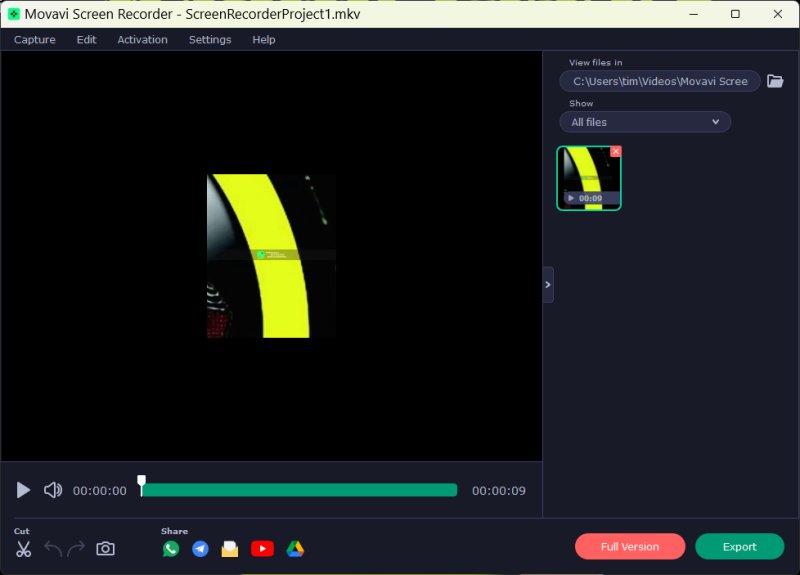Screen dimensions: 800x575
Task: Play the recorded video
Action: pos(23,490)
